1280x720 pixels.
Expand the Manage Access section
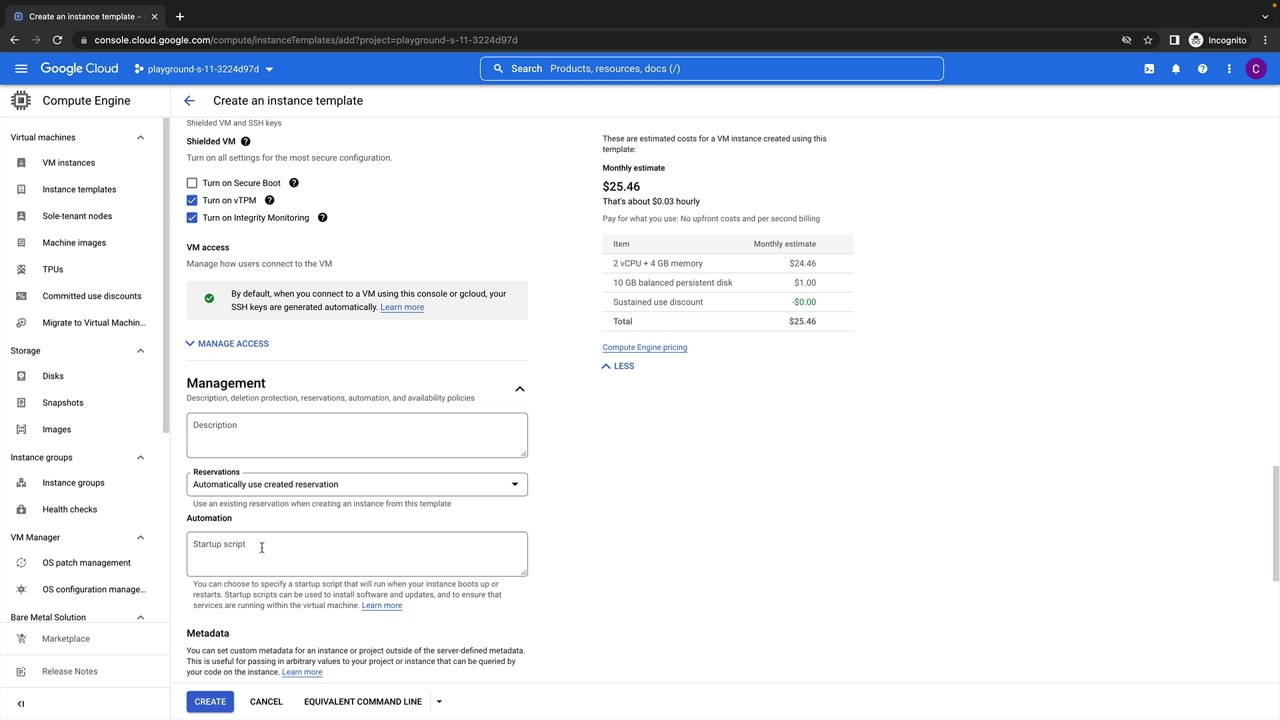pos(228,344)
